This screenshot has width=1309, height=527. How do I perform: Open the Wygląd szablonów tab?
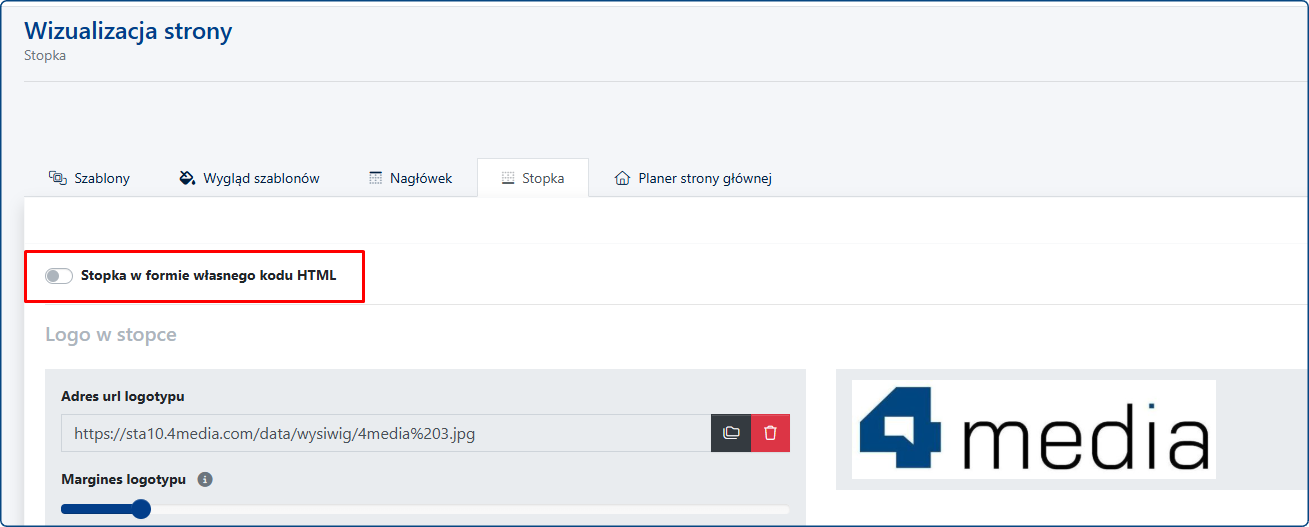click(x=261, y=178)
